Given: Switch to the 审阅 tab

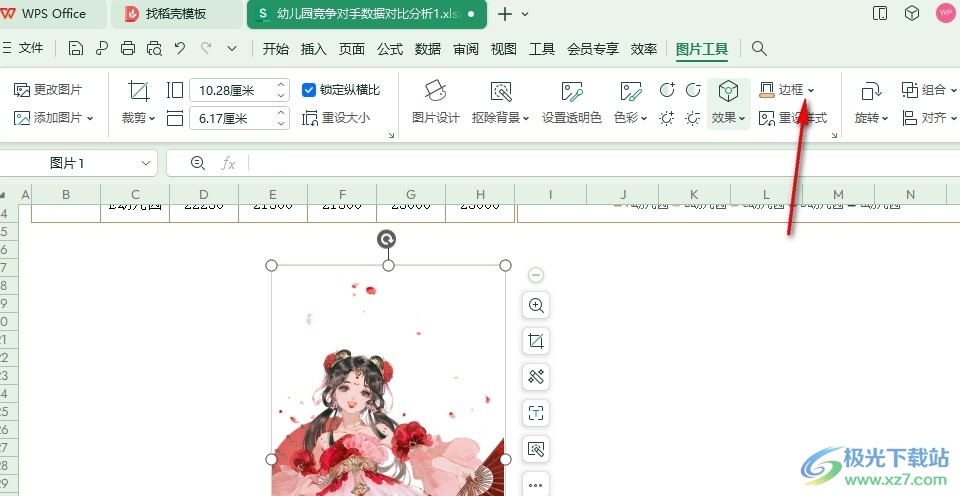Looking at the screenshot, I should point(465,49).
